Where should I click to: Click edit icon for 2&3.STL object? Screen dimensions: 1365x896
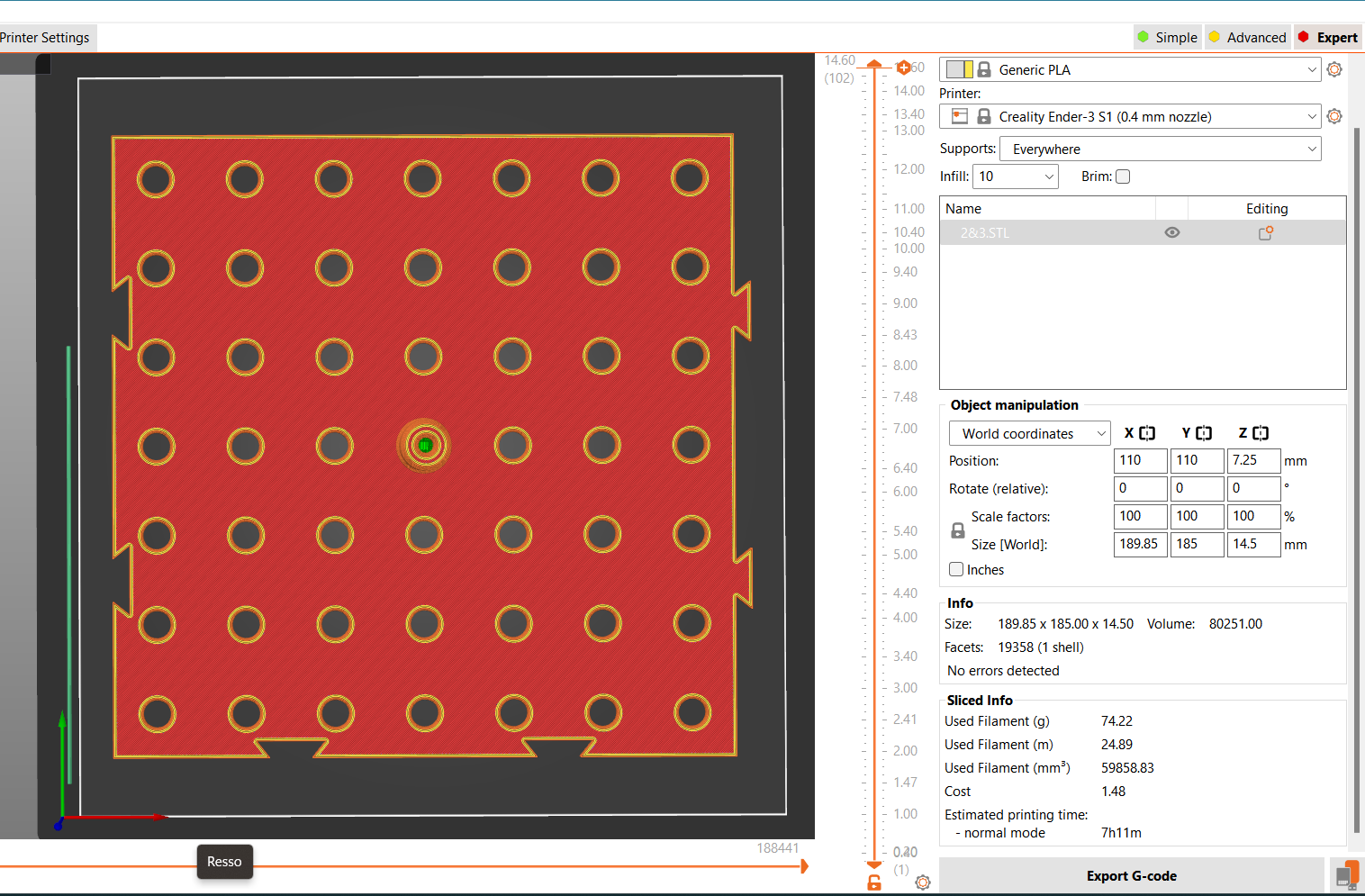(x=1265, y=233)
